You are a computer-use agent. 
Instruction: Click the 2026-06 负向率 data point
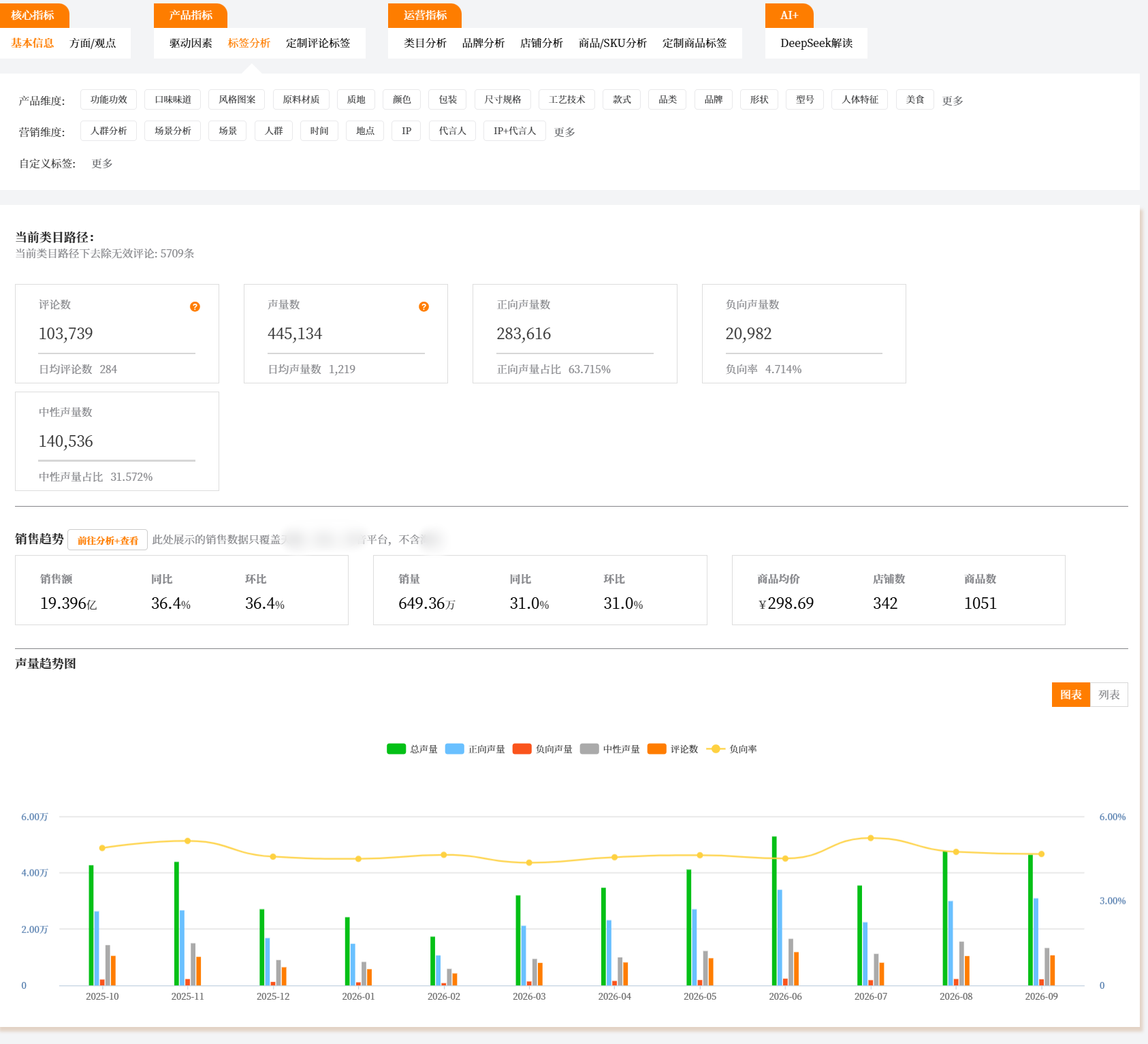coord(785,858)
